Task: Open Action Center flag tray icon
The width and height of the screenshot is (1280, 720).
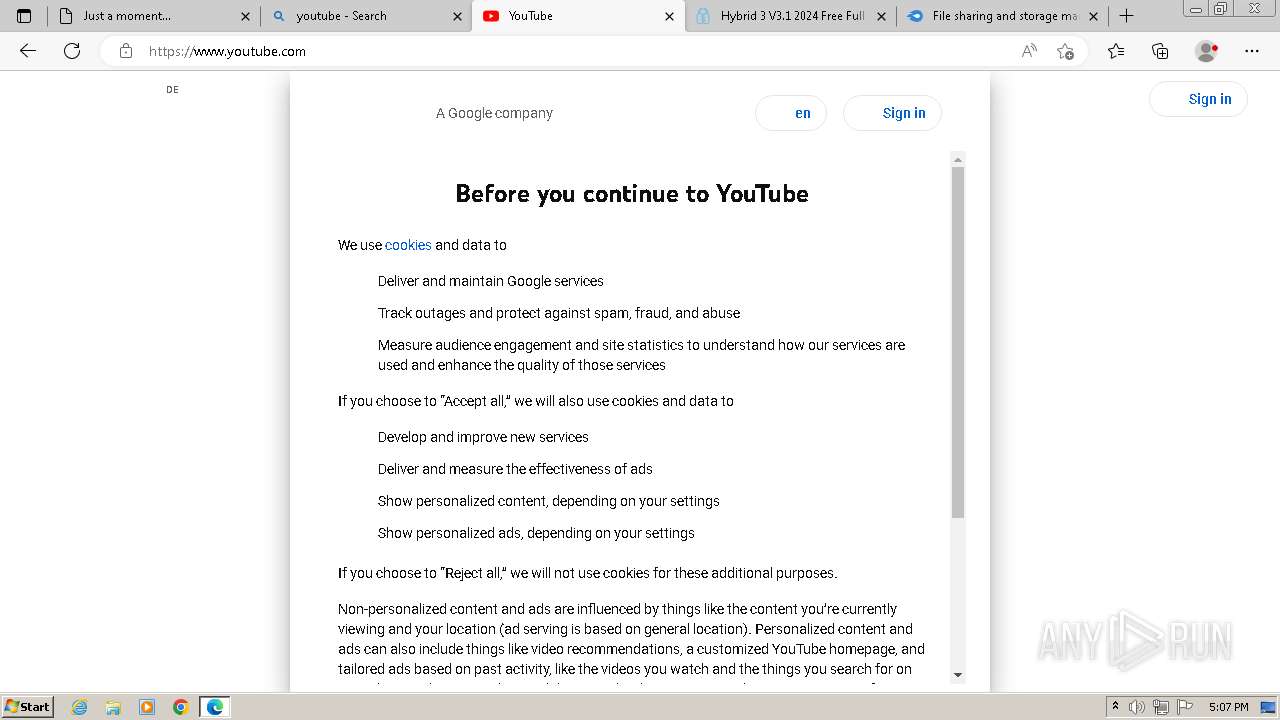Action: click(x=1184, y=707)
